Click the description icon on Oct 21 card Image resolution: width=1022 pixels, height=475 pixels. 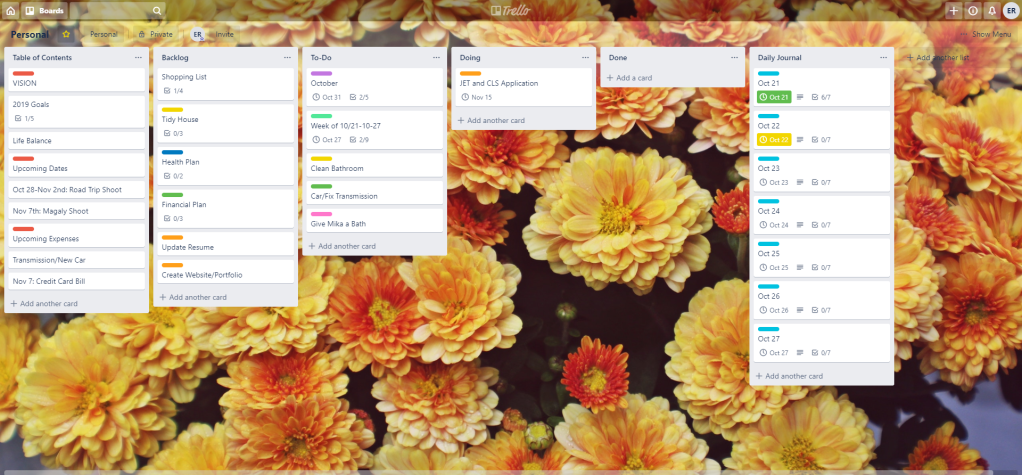point(800,97)
